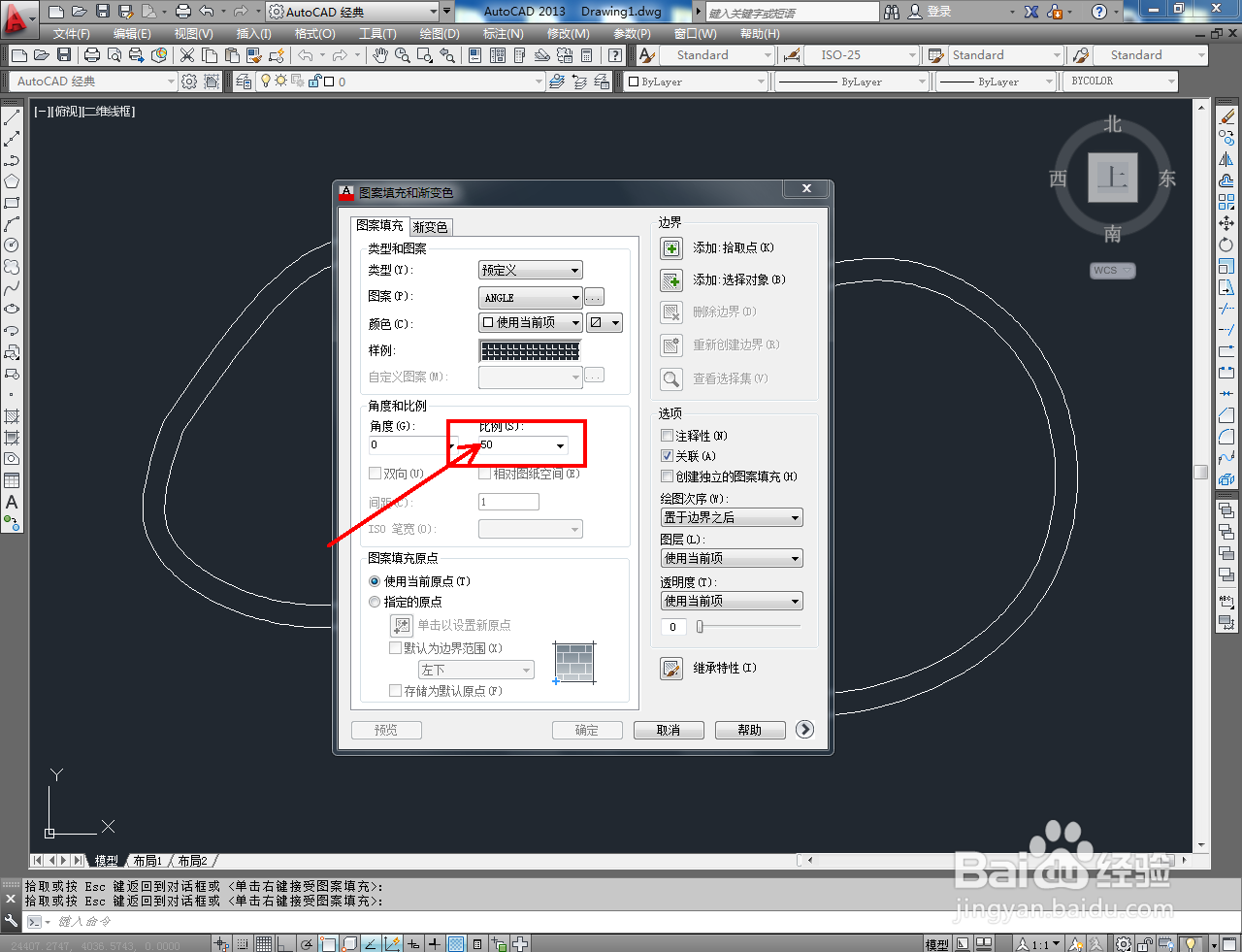This screenshot has height=952, width=1242.
Task: Open the BYCOLOR plot style dropdown
Action: point(1121,82)
